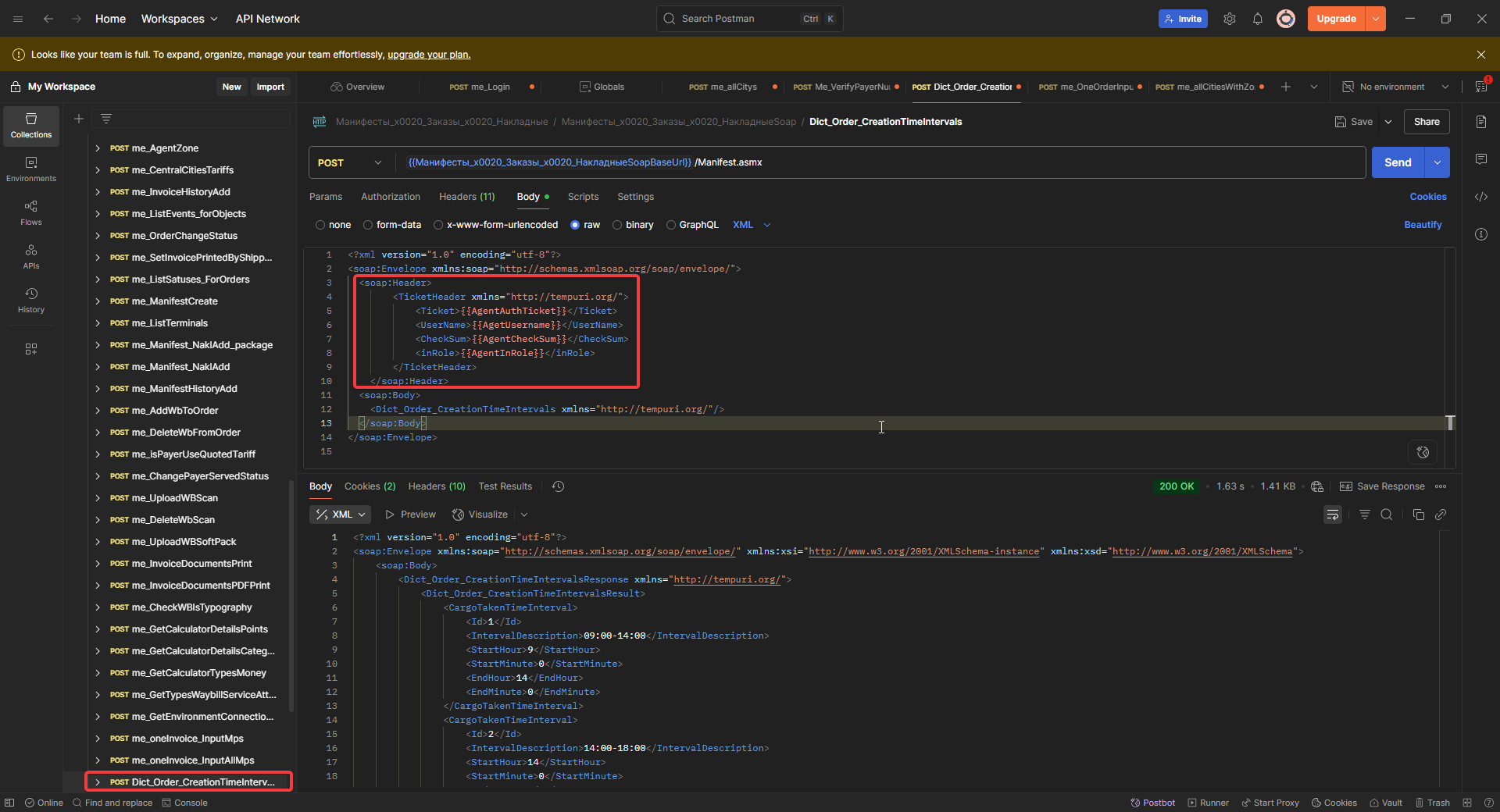The image size is (1500, 812).
Task: Dismiss the team full warning banner
Action: pyautogui.click(x=1481, y=55)
